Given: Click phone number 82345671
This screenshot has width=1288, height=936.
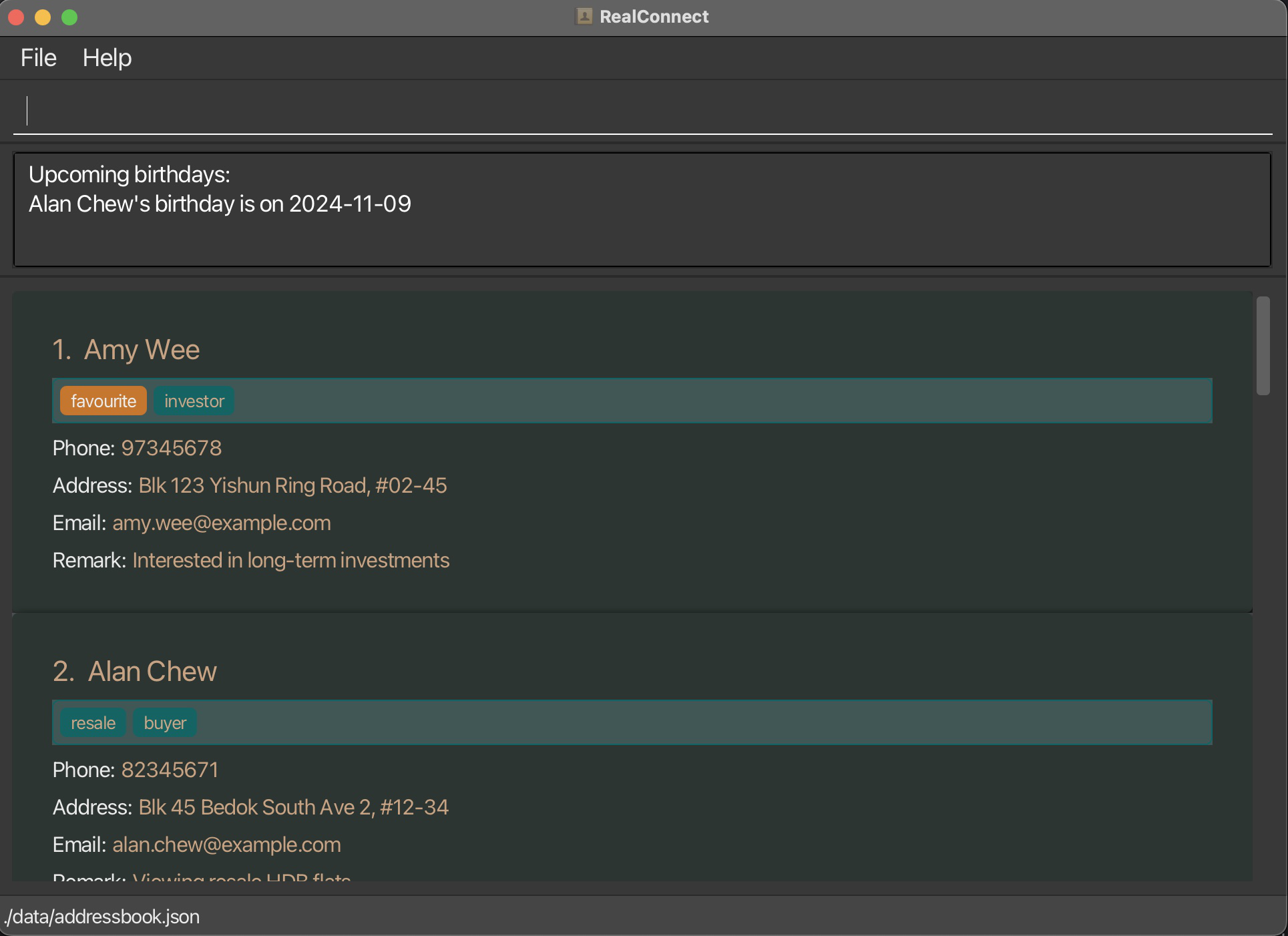Looking at the screenshot, I should pyautogui.click(x=170, y=770).
